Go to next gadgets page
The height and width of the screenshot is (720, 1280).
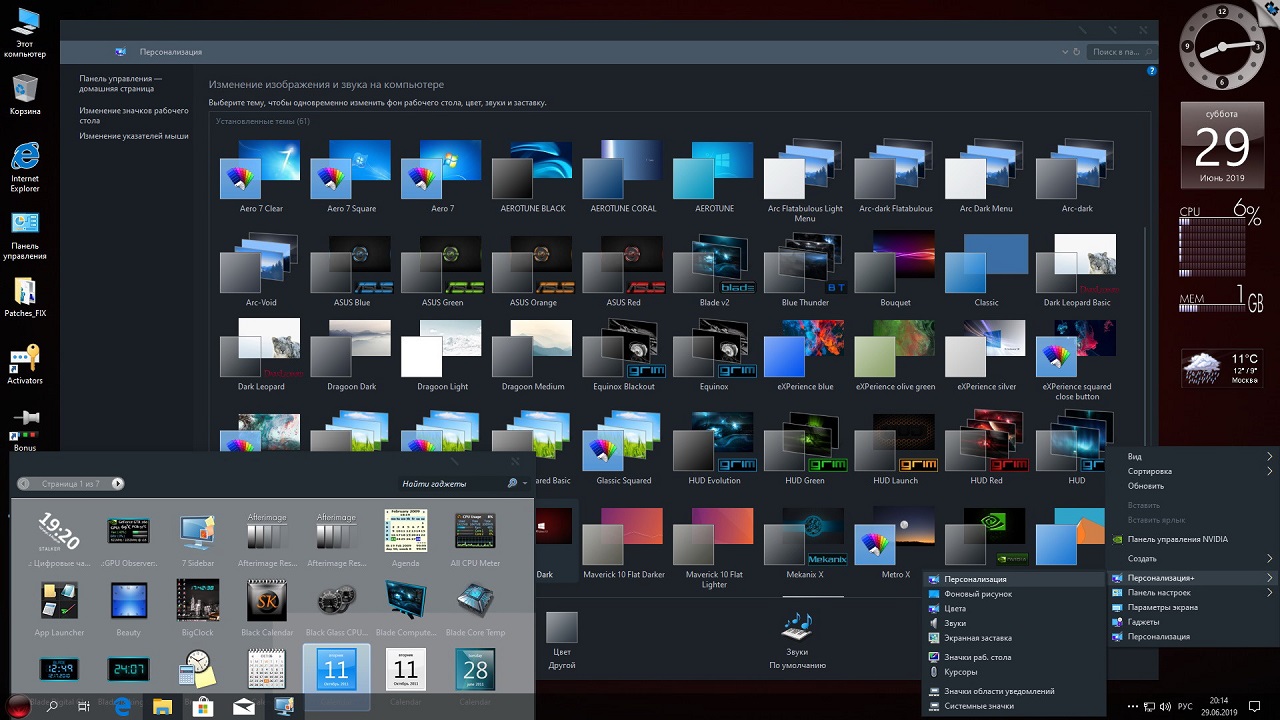117,484
